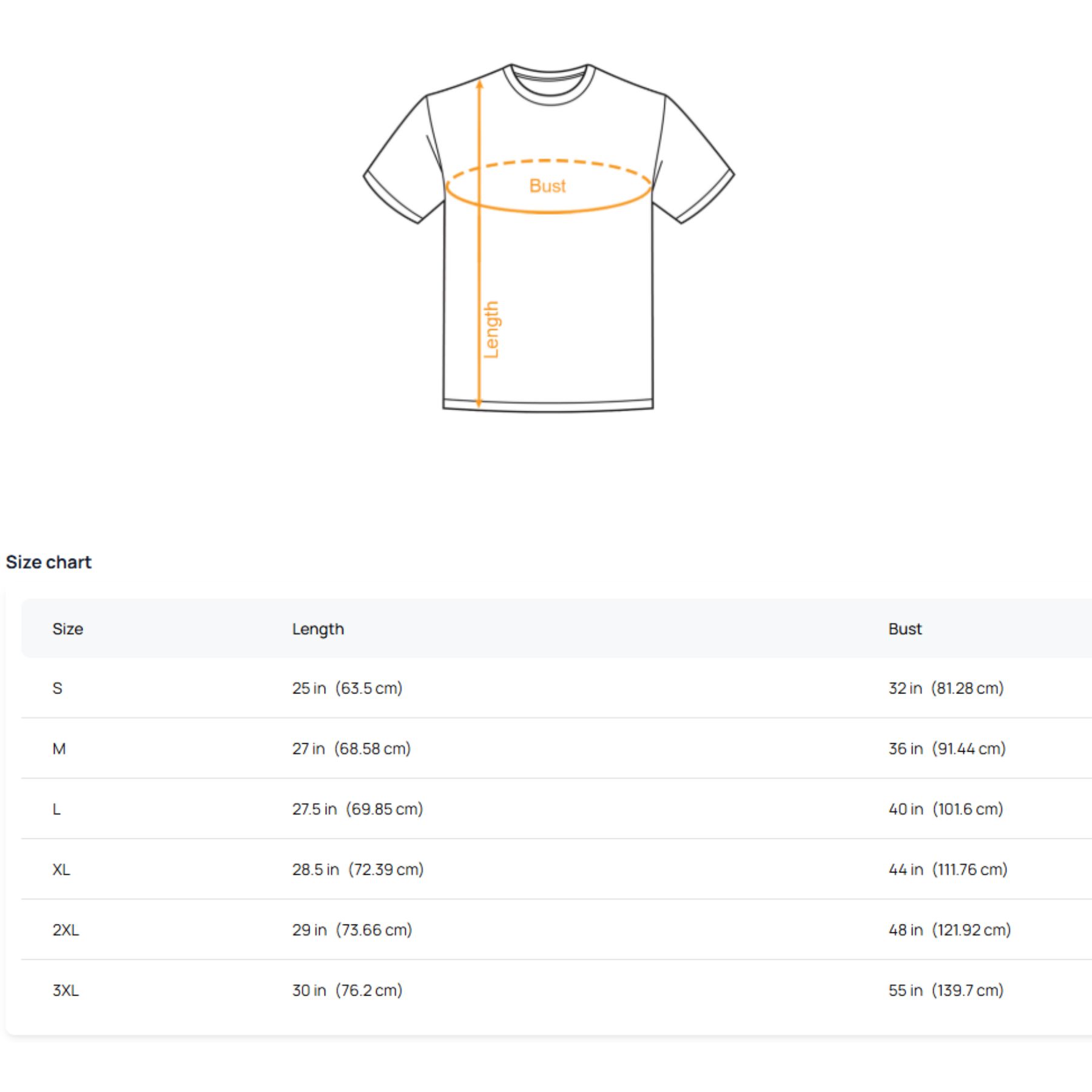Select the Bust column header
This screenshot has height=1092, width=1092.
905,629
